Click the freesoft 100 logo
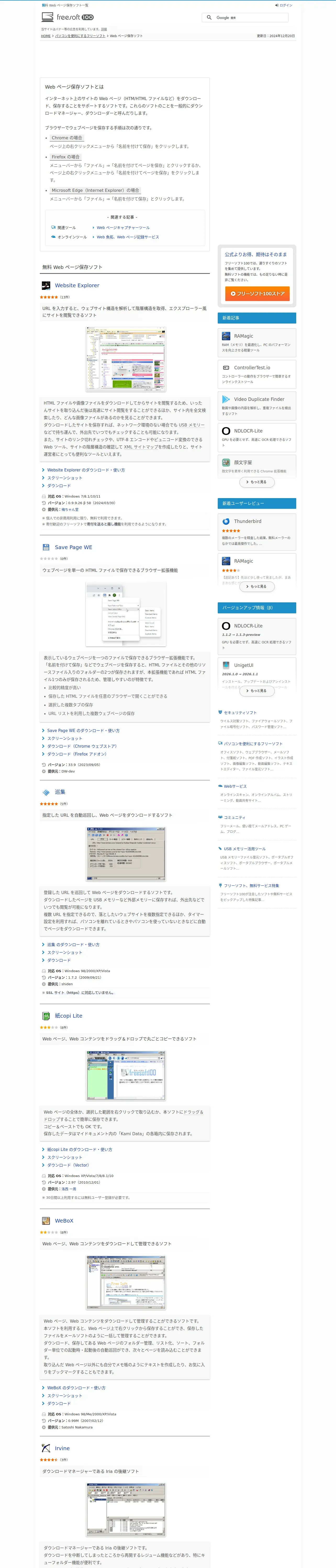Image resolution: width=336 pixels, height=1568 pixels. click(x=68, y=17)
